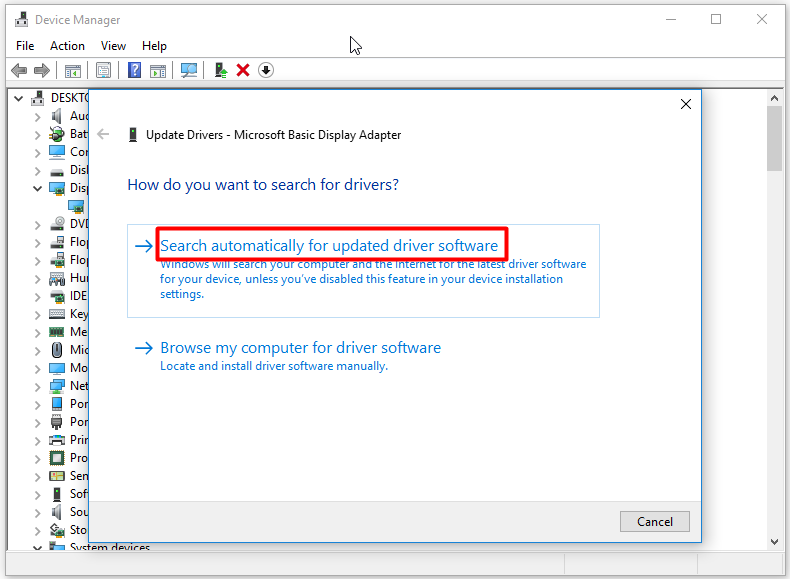The image size is (790, 579).
Task: Select the processor icon in 'Pro' row
Action: (57, 458)
